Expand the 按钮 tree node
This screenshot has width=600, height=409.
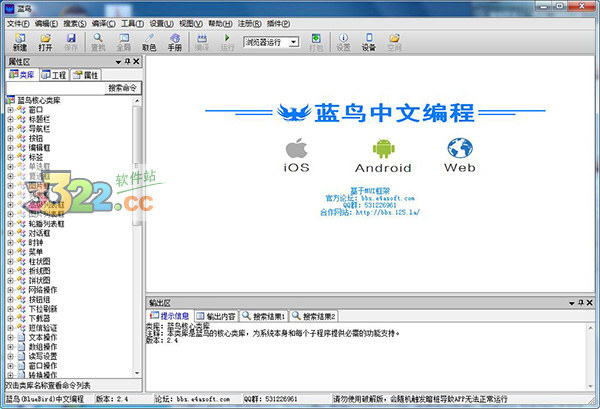(10, 139)
